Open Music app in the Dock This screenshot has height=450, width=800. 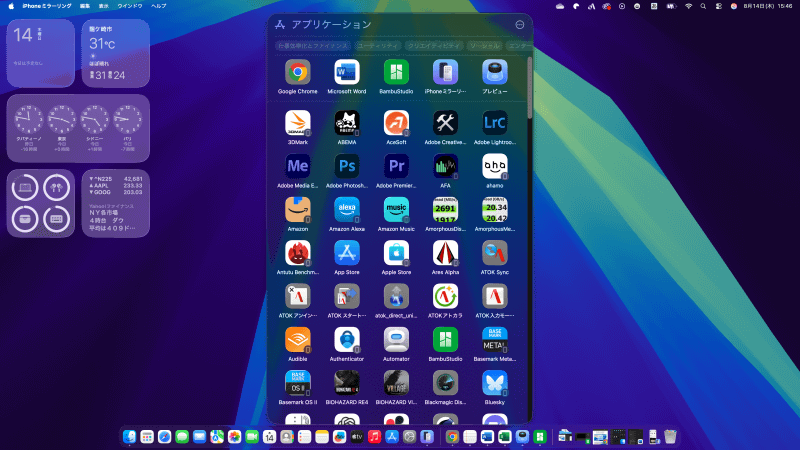pos(374,437)
